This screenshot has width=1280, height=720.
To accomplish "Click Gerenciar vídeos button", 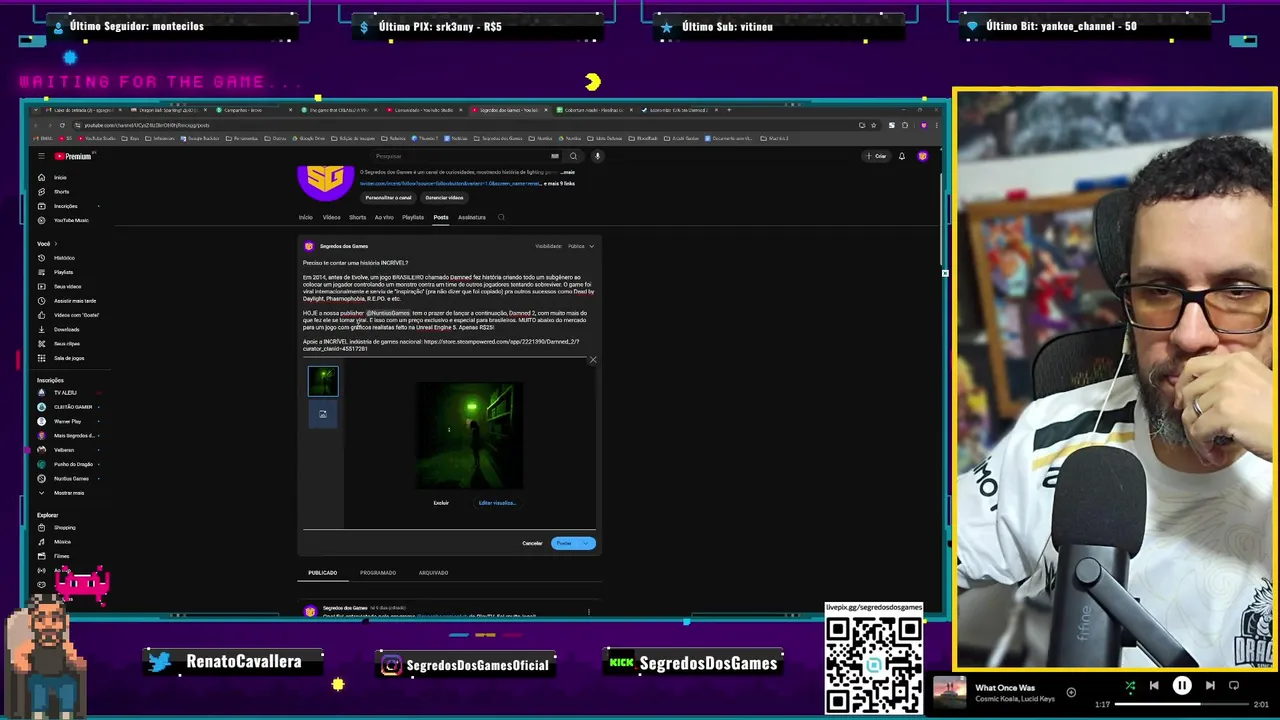I will point(444,197).
